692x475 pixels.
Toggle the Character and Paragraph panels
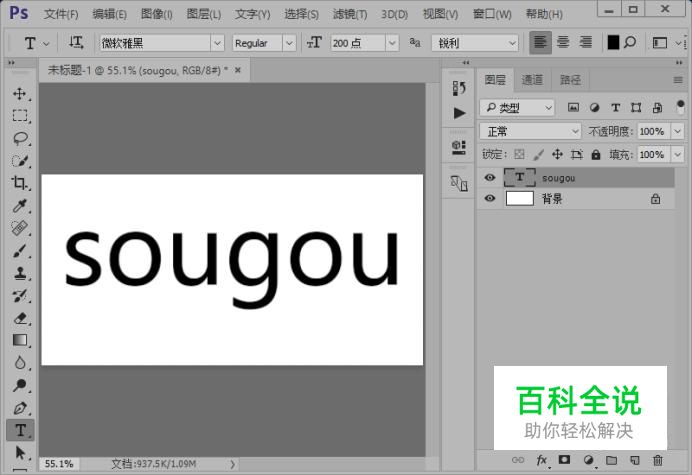[x=659, y=43]
